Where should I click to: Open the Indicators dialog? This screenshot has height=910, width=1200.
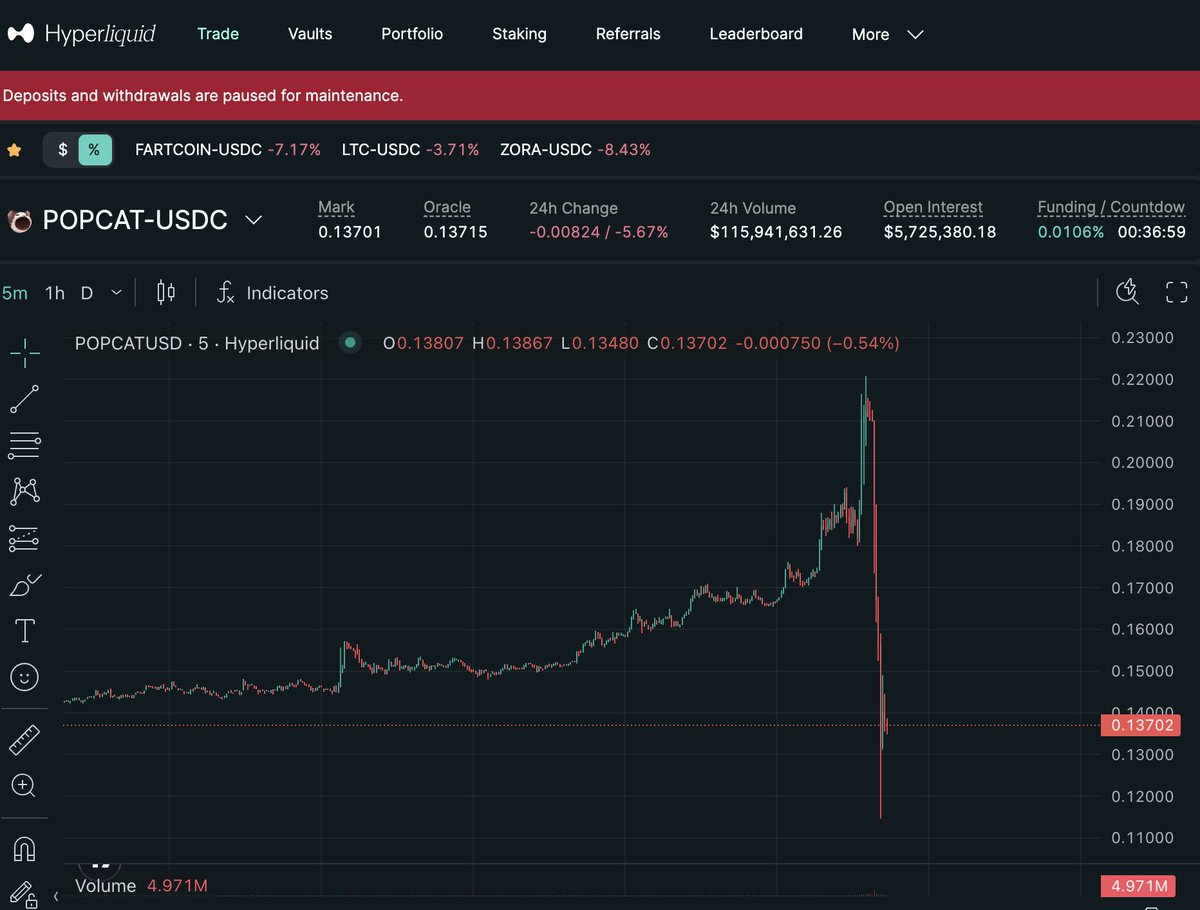pos(273,293)
